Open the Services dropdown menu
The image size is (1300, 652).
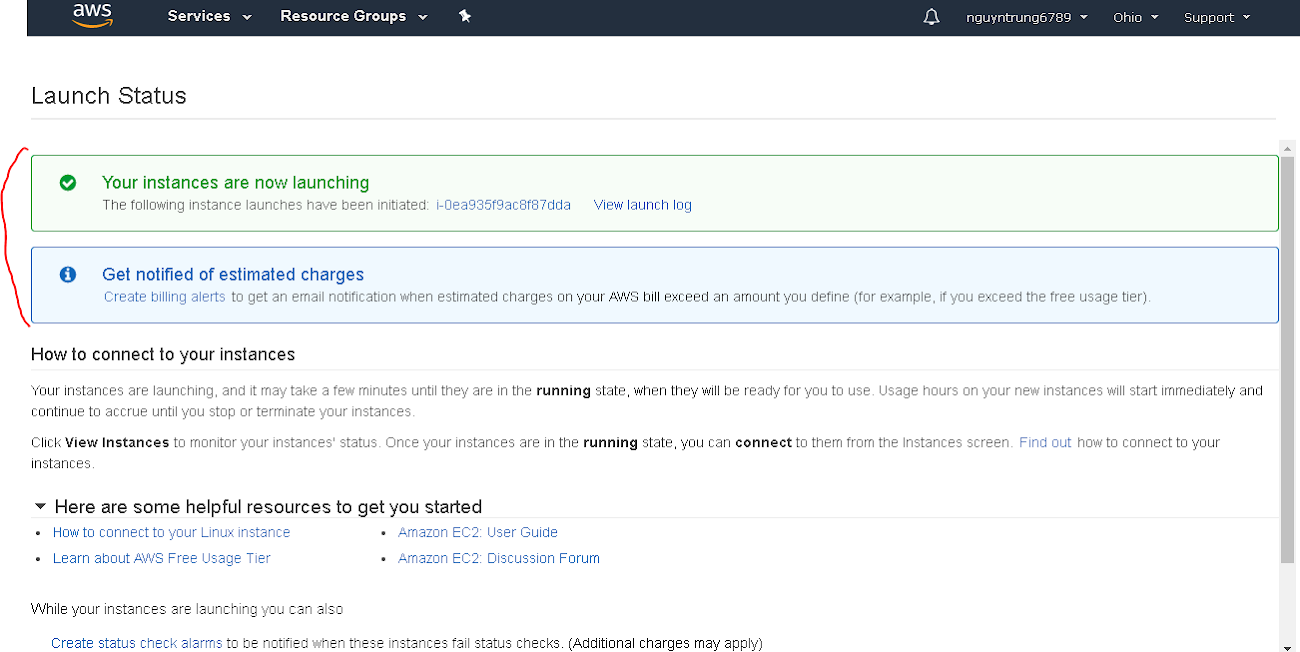point(209,17)
